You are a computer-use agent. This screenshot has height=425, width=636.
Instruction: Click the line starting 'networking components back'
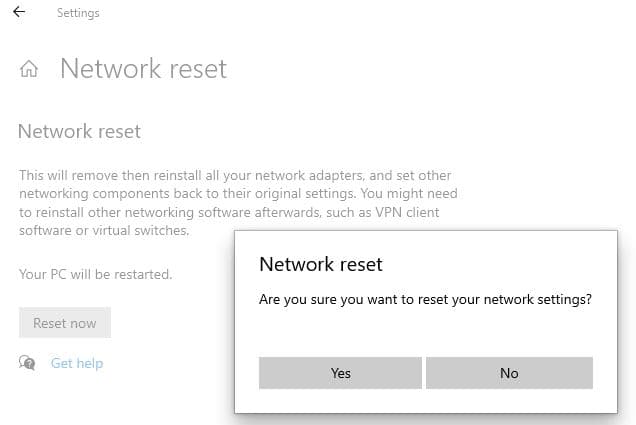237,194
